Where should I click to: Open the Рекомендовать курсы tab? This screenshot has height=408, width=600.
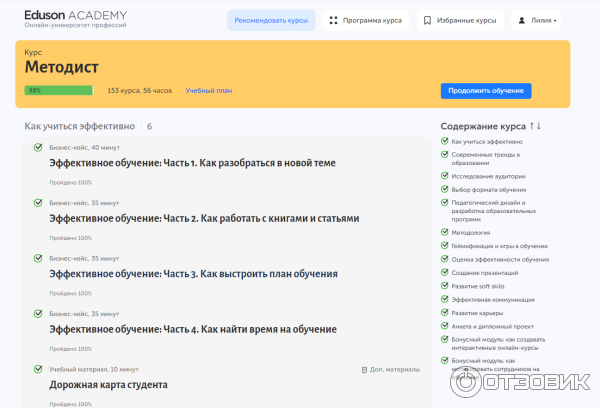271,20
